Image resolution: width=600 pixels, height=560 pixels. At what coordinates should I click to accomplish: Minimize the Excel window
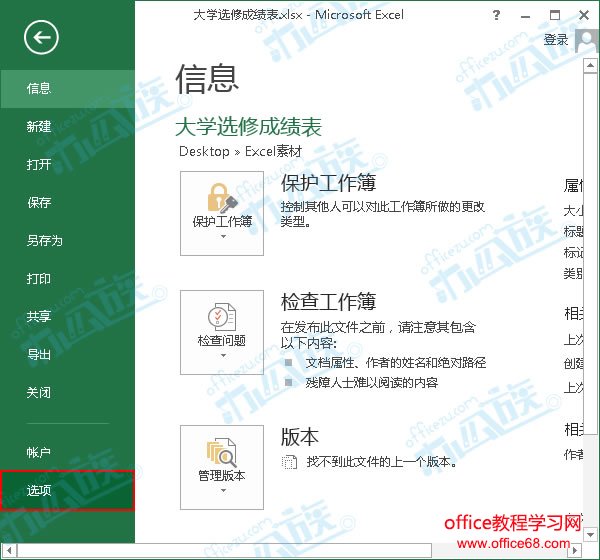point(525,16)
